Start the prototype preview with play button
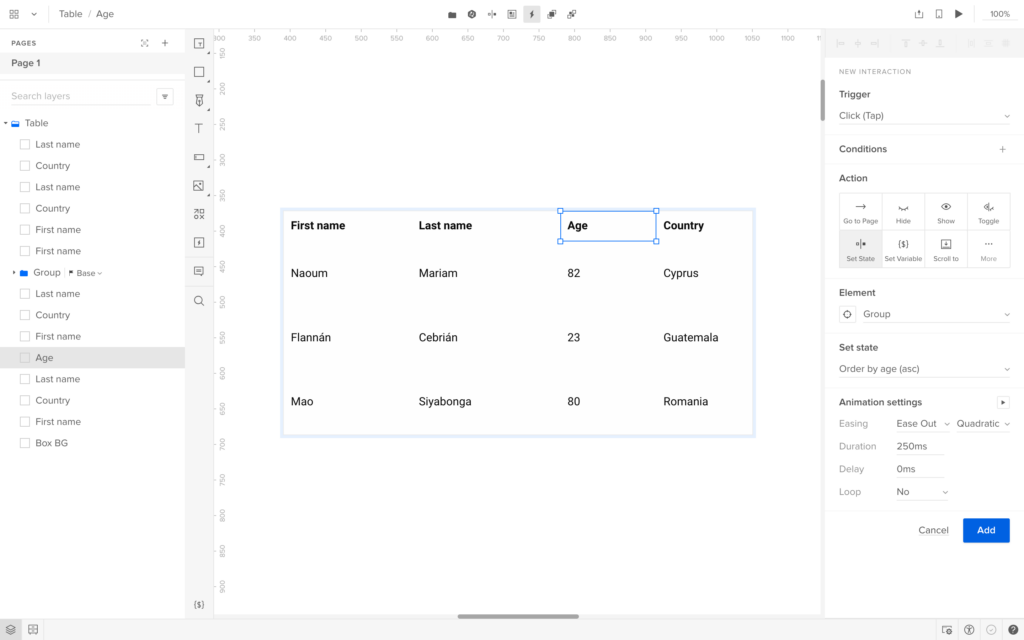This screenshot has width=1024, height=640. click(959, 14)
